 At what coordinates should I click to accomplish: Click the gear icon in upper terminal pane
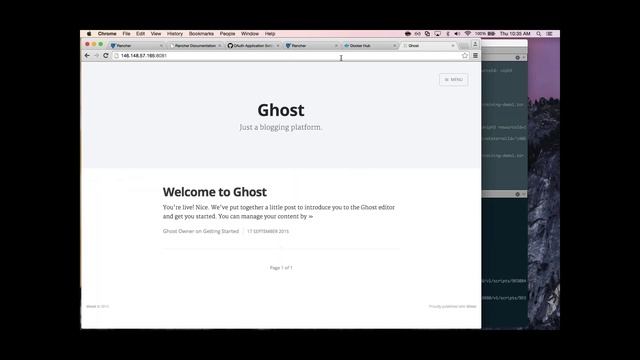click(x=518, y=58)
